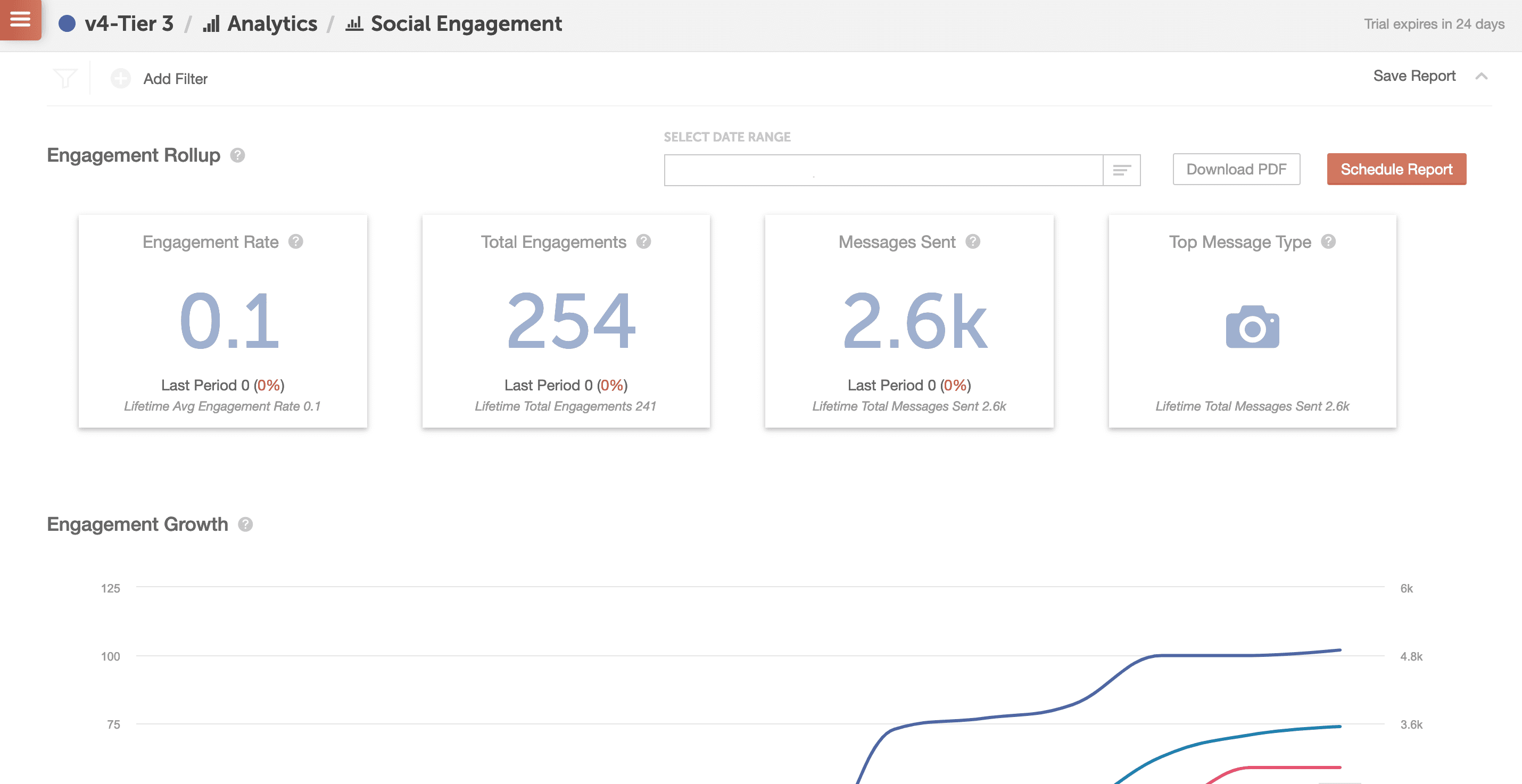Select Social Engagement breadcrumb
1522x784 pixels.
[466, 23]
